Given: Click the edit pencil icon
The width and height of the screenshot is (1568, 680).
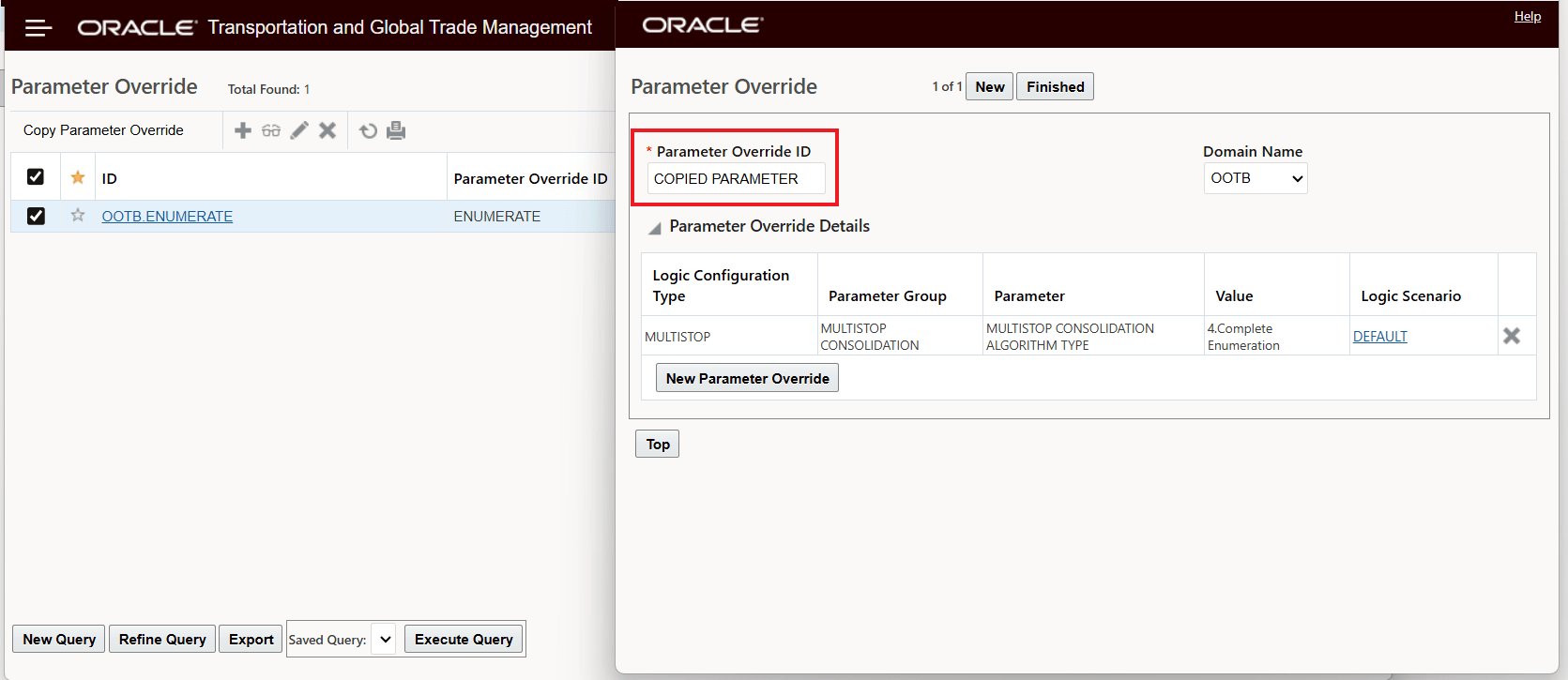Looking at the screenshot, I should coord(299,130).
